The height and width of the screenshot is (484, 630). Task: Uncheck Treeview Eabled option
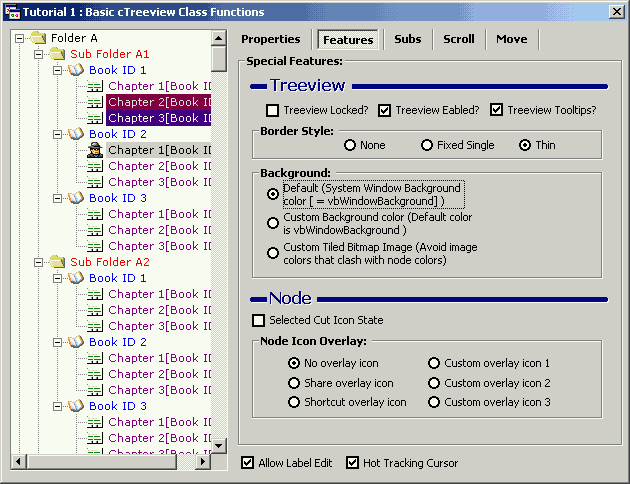385,110
